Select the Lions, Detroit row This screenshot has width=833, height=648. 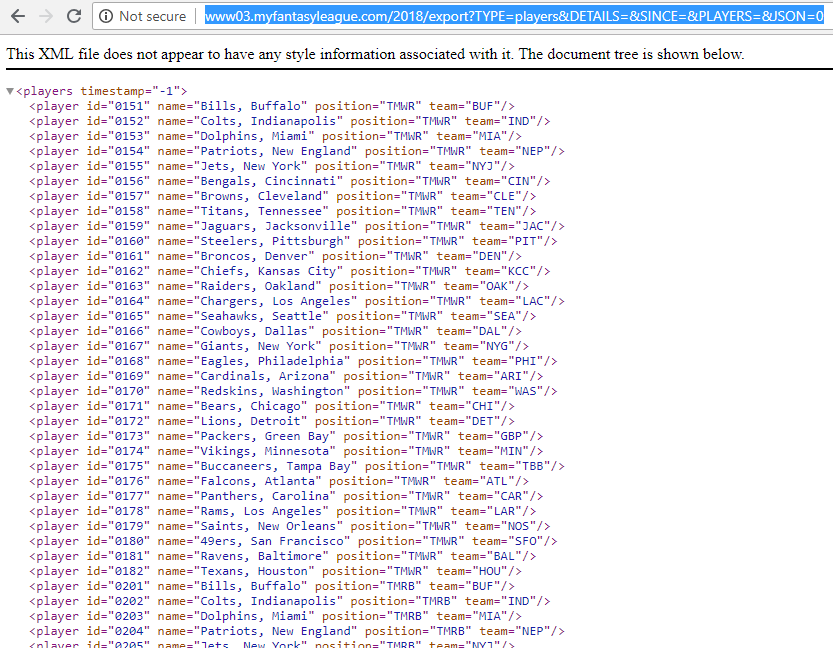pyautogui.click(x=271, y=421)
